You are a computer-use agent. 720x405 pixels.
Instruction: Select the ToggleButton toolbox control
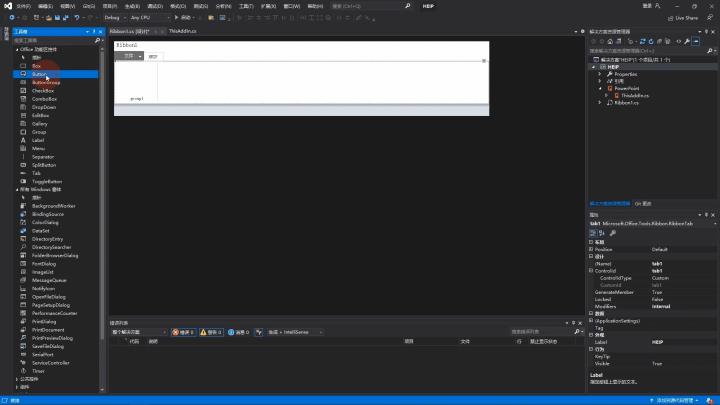pyautogui.click(x=47, y=181)
